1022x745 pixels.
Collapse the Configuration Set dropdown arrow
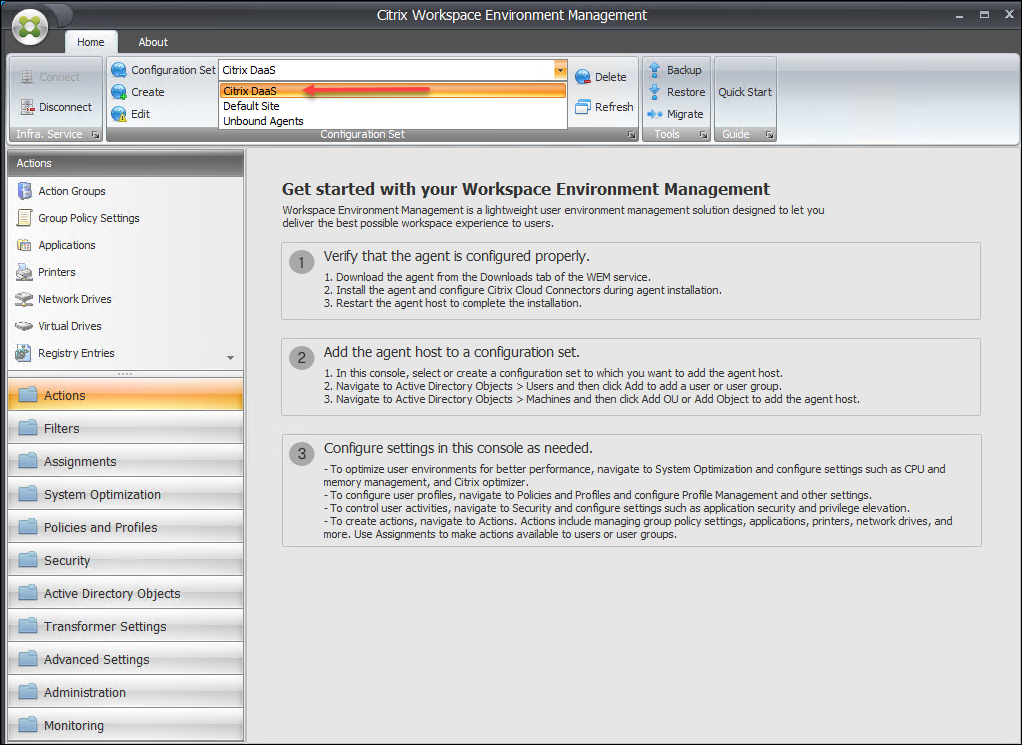pyautogui.click(x=560, y=71)
